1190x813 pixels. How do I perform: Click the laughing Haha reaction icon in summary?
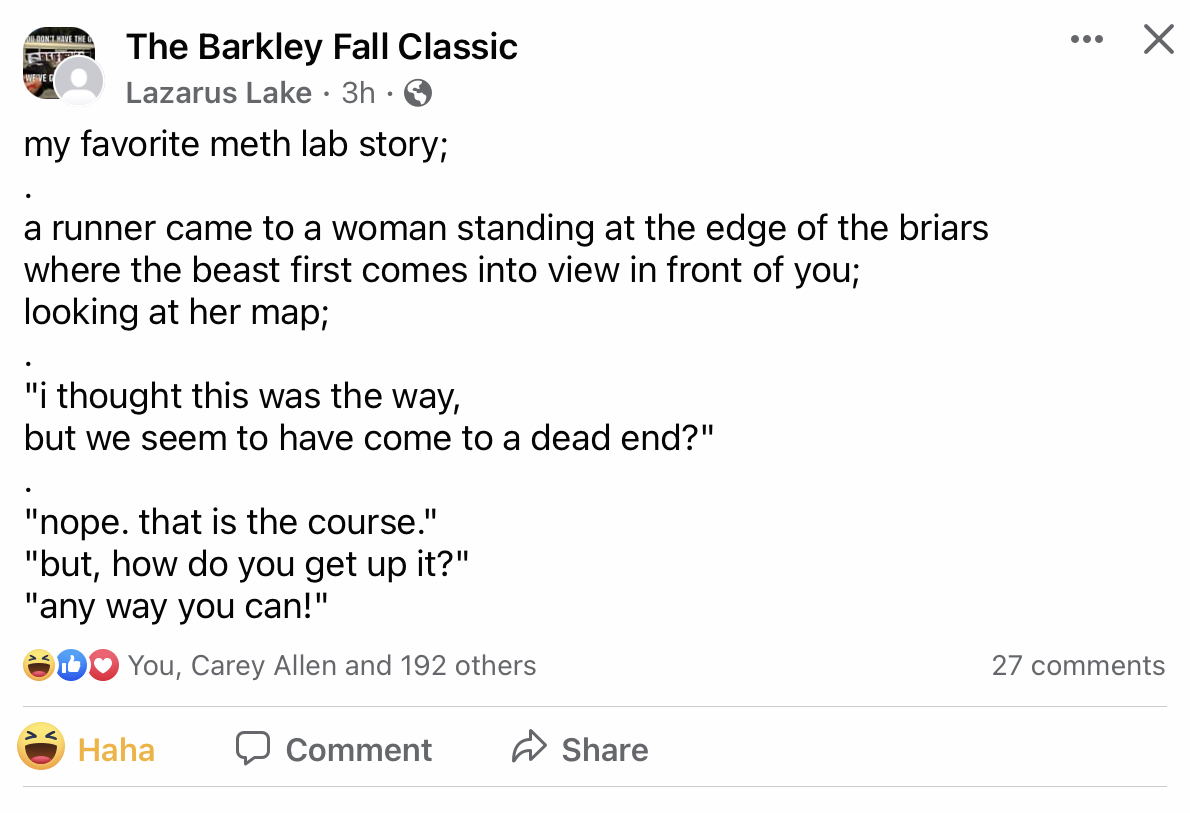coord(39,665)
